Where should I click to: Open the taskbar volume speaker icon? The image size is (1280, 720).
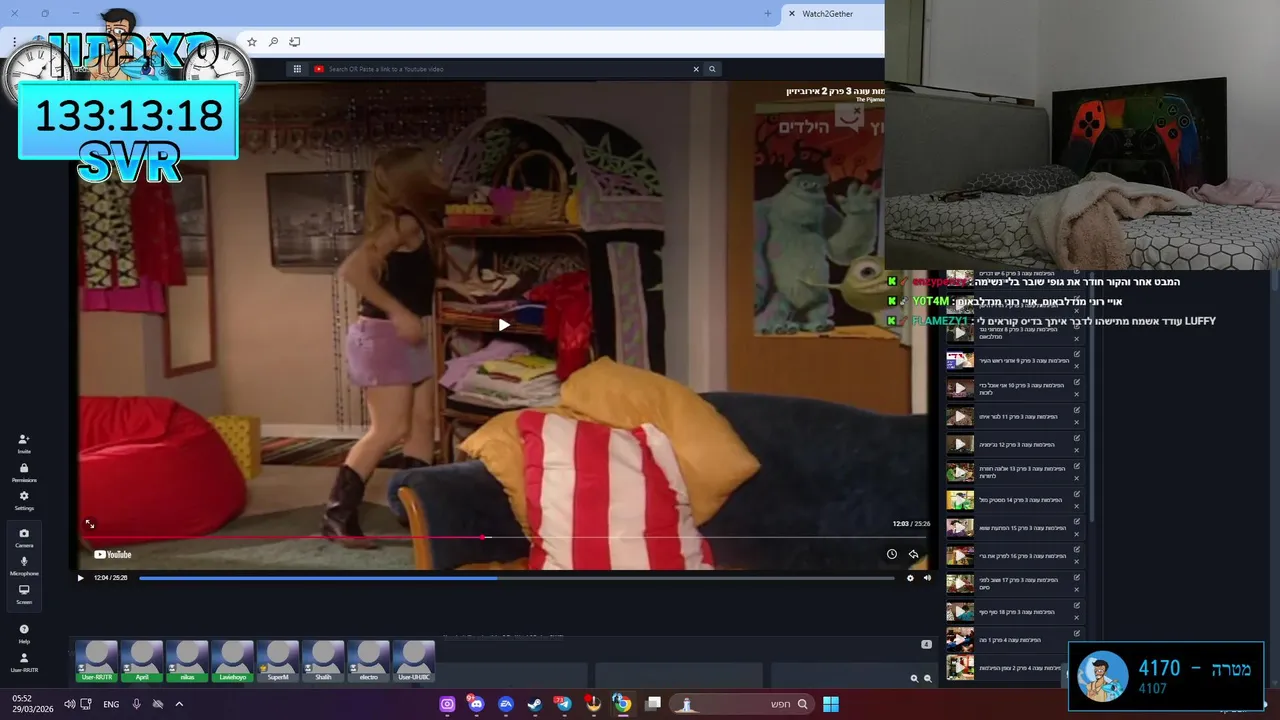point(69,704)
